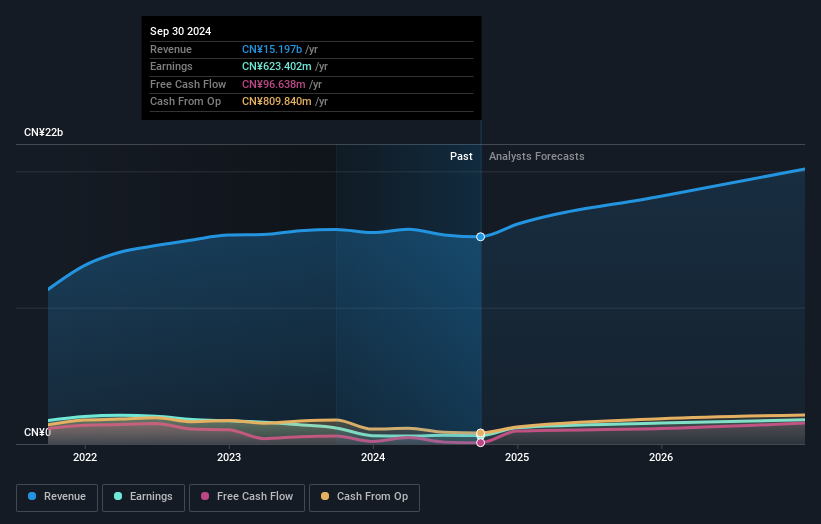821x524 pixels.
Task: Click the CN¥809.840m cash from op value
Action: [x=276, y=102]
